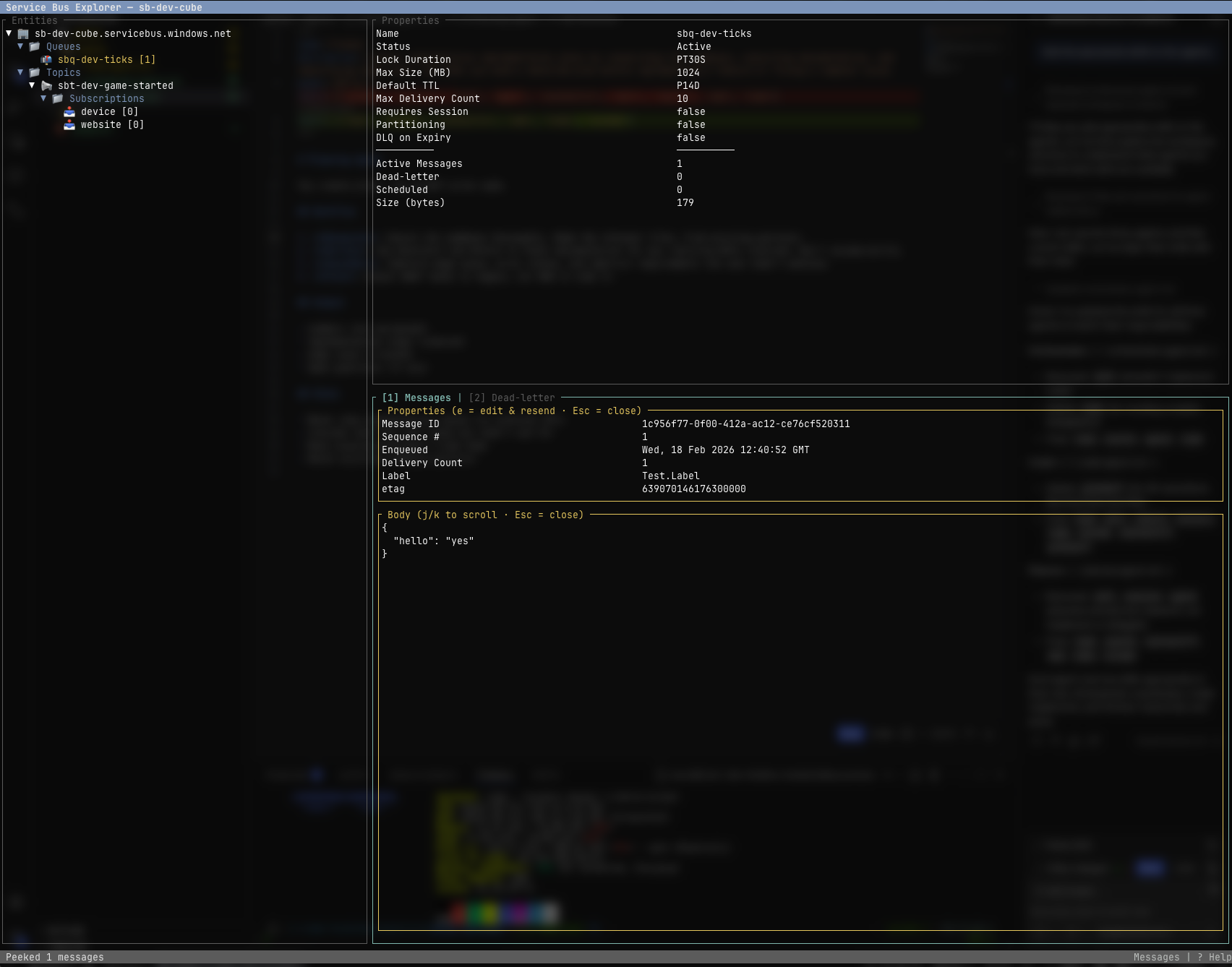Switch to the [2] Dead-letter tab
1232x967 pixels.
512,398
